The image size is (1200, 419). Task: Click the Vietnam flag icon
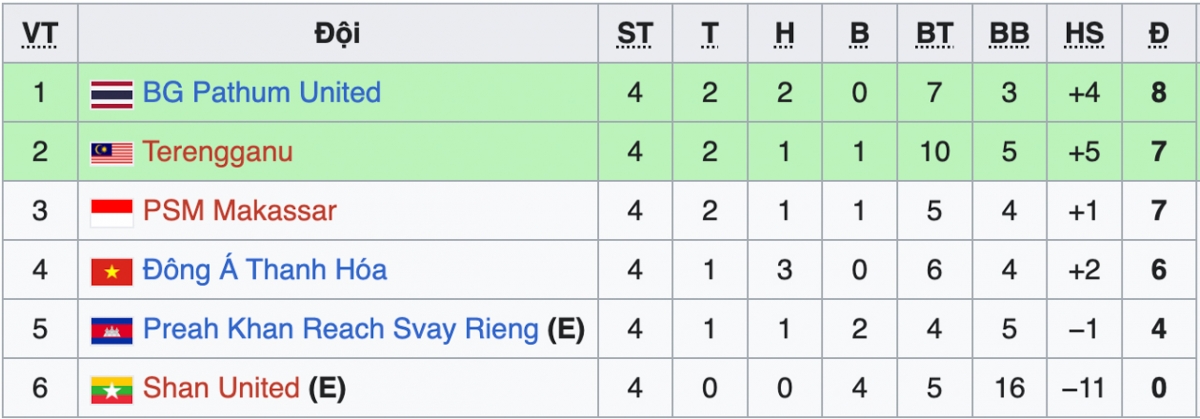(112, 271)
